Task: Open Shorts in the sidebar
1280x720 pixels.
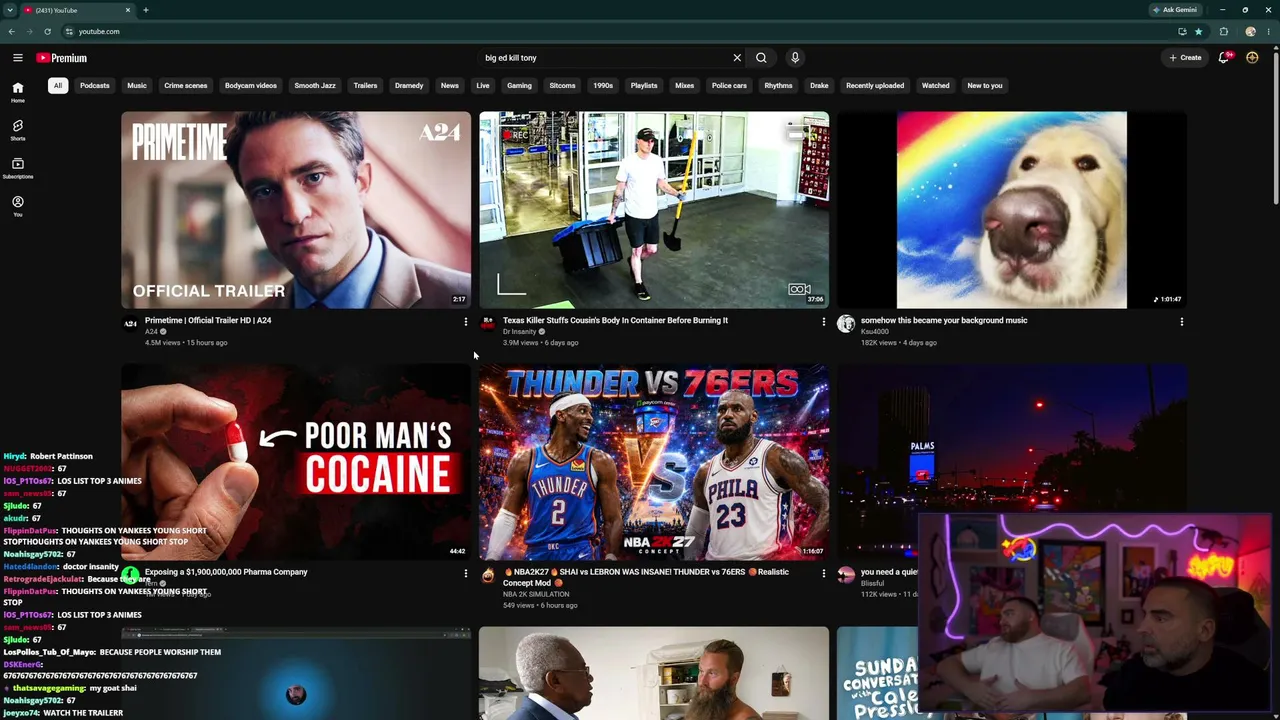Action: tap(18, 130)
